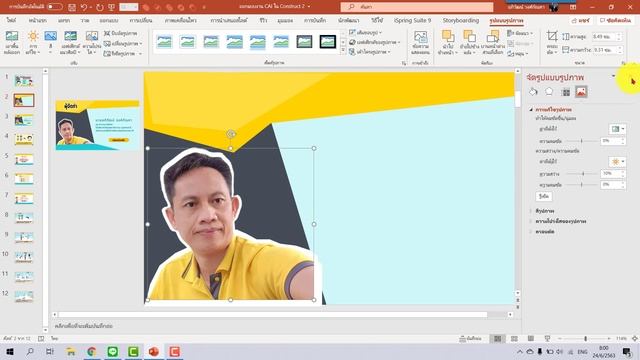Open the brightness/contrast presets dropdown
The image size is (640, 360).
point(617,162)
